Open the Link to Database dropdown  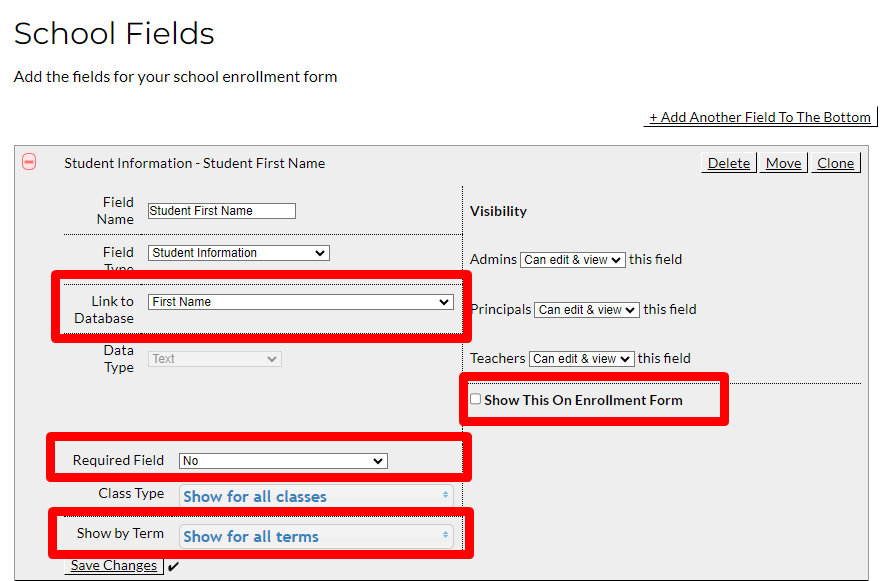[x=300, y=301]
